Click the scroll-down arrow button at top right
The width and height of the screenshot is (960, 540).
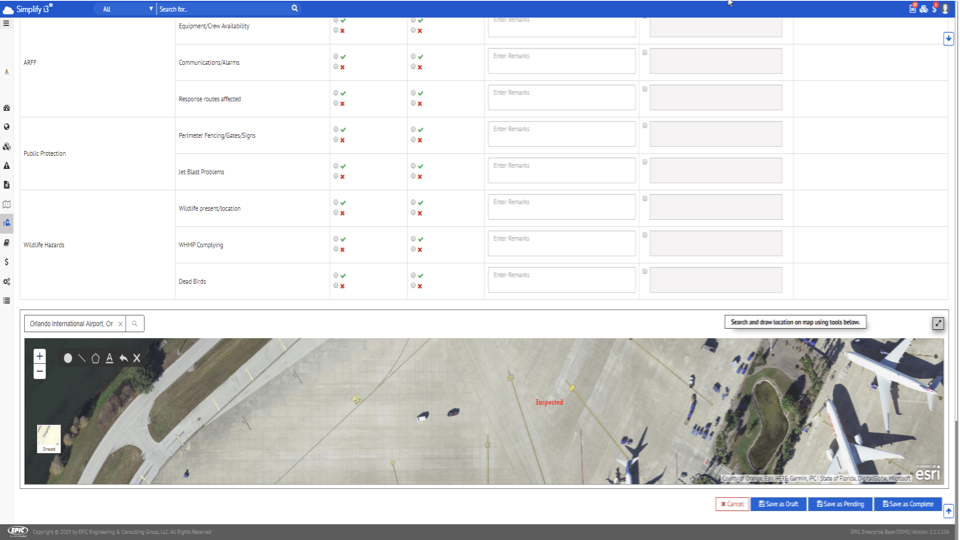[948, 39]
